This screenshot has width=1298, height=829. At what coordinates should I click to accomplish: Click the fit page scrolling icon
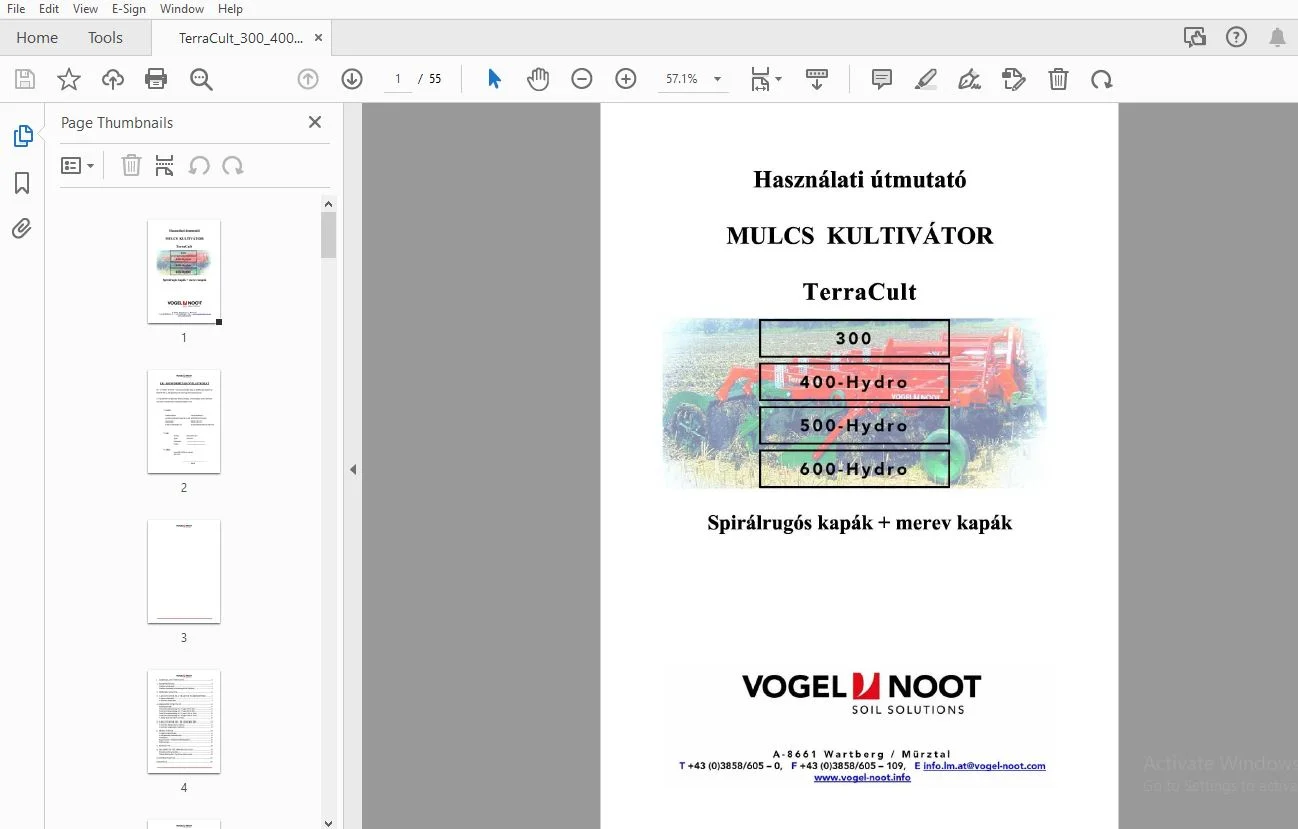coord(760,79)
